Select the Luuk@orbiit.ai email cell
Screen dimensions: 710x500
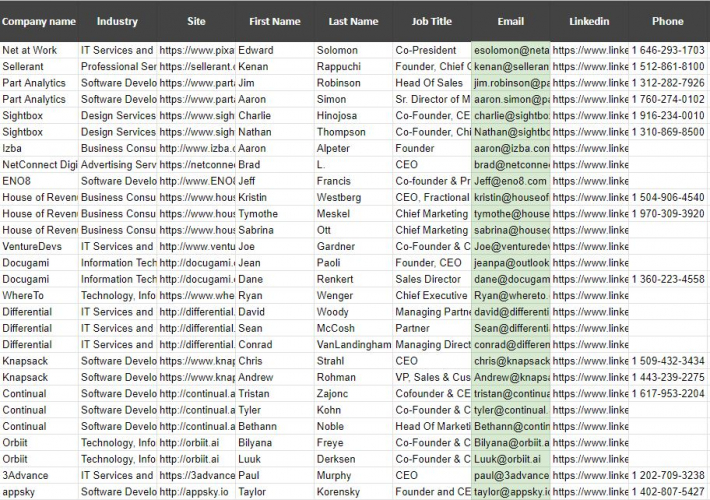click(511, 459)
